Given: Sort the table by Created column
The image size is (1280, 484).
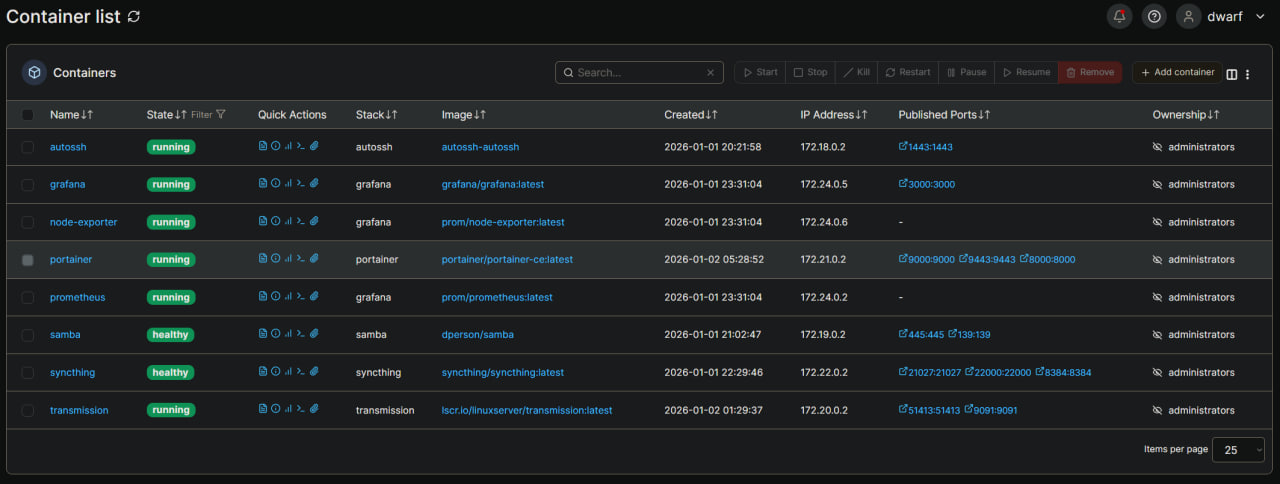Looking at the screenshot, I should (690, 115).
